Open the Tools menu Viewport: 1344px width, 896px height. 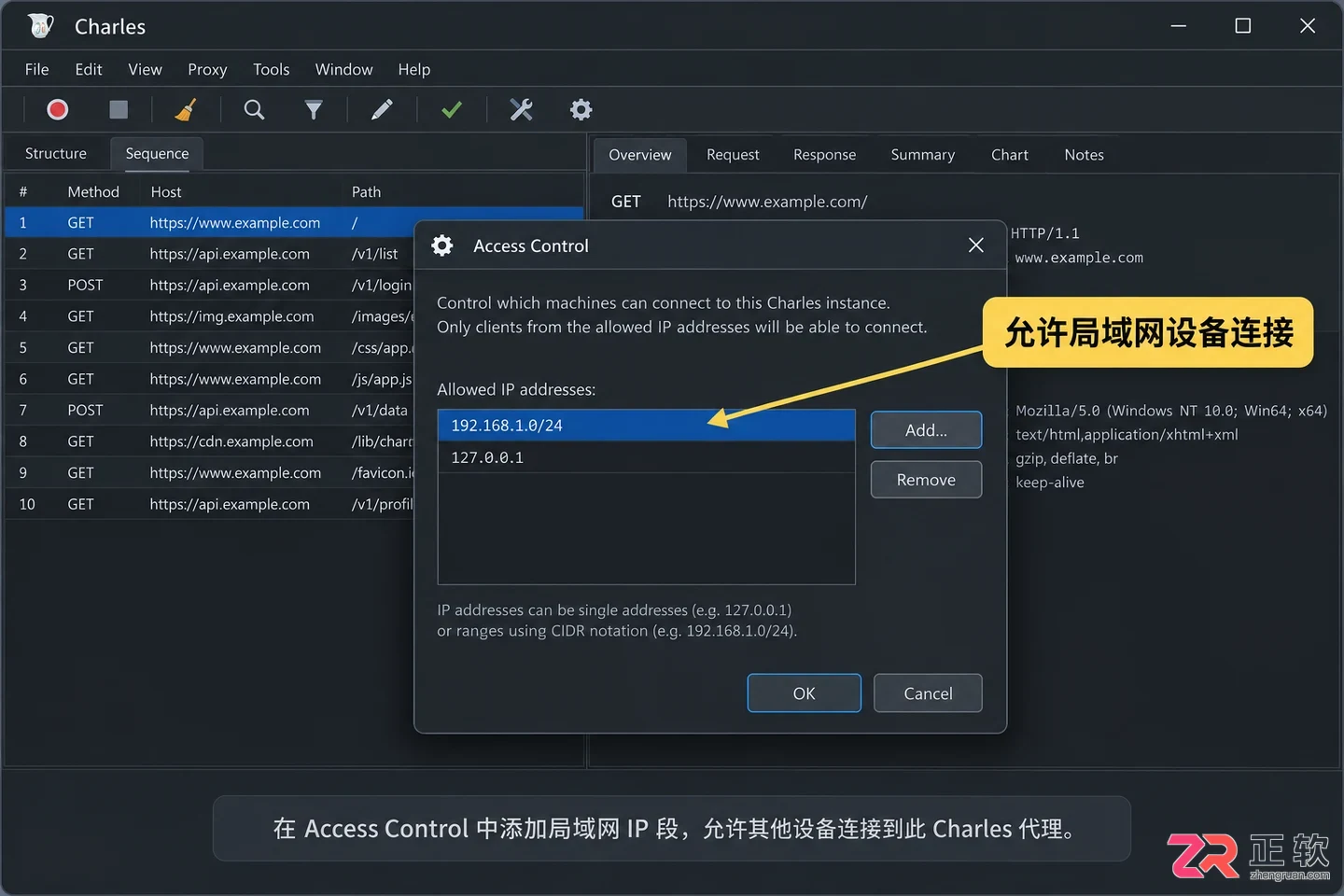coord(272,69)
